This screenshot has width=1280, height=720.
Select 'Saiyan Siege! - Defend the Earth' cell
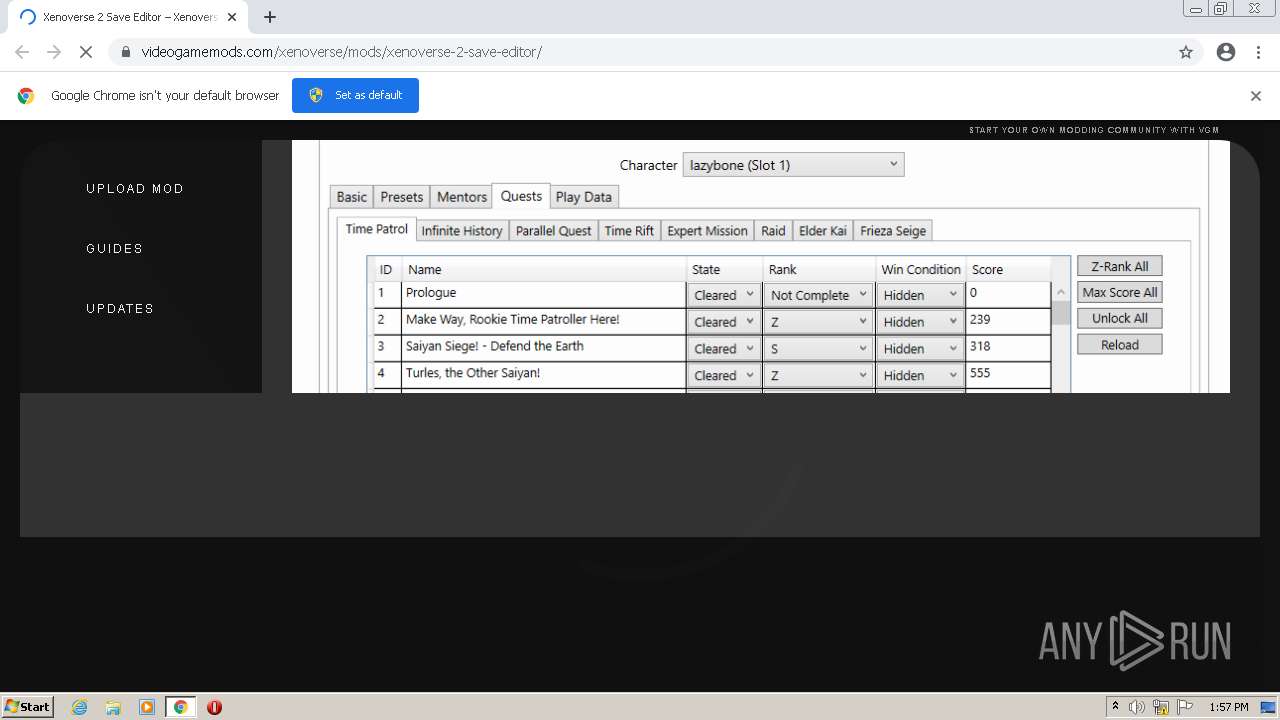click(x=544, y=347)
